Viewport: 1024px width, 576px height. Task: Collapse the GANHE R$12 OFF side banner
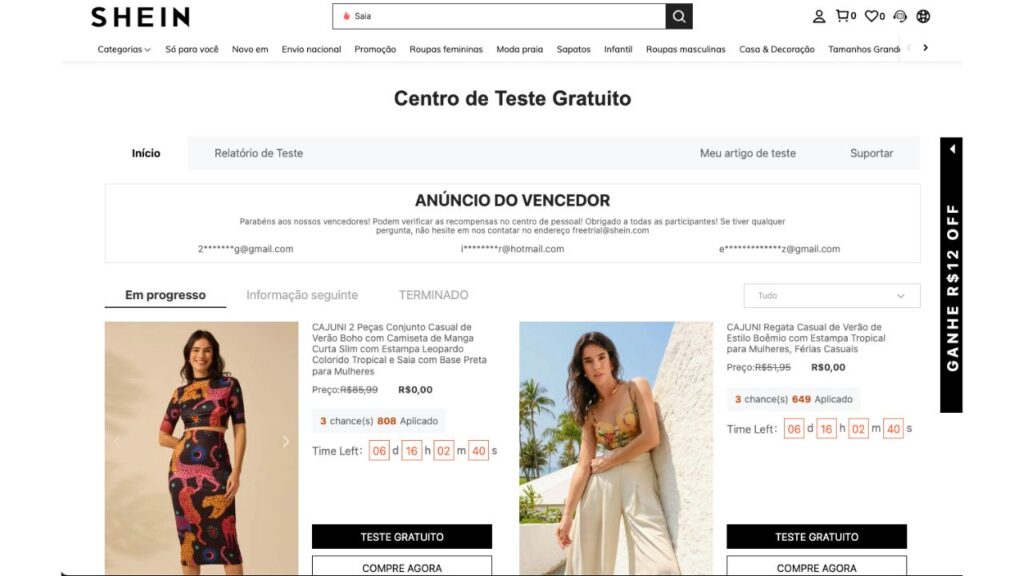952,149
